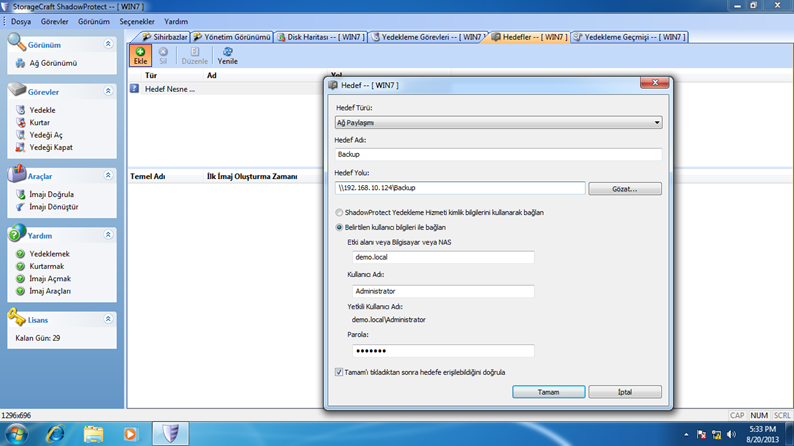This screenshot has height=446, width=794.
Task: Click the İptal button
Action: tap(625, 392)
